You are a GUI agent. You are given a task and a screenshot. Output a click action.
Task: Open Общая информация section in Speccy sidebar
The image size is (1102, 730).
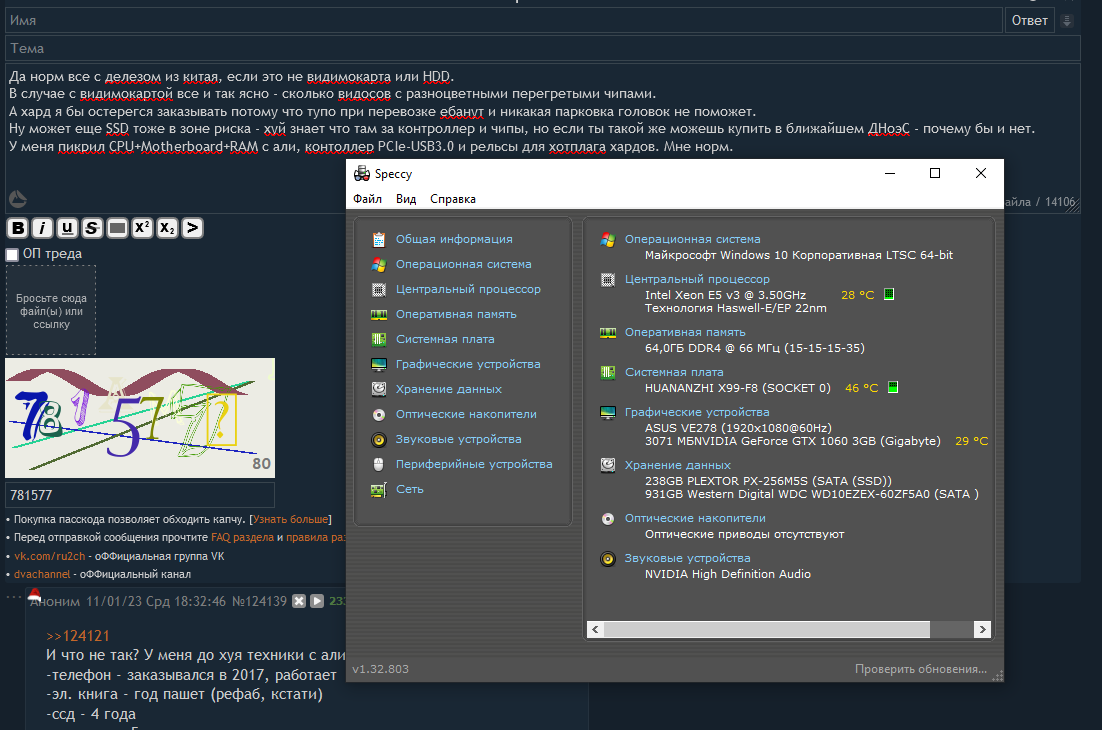point(453,239)
